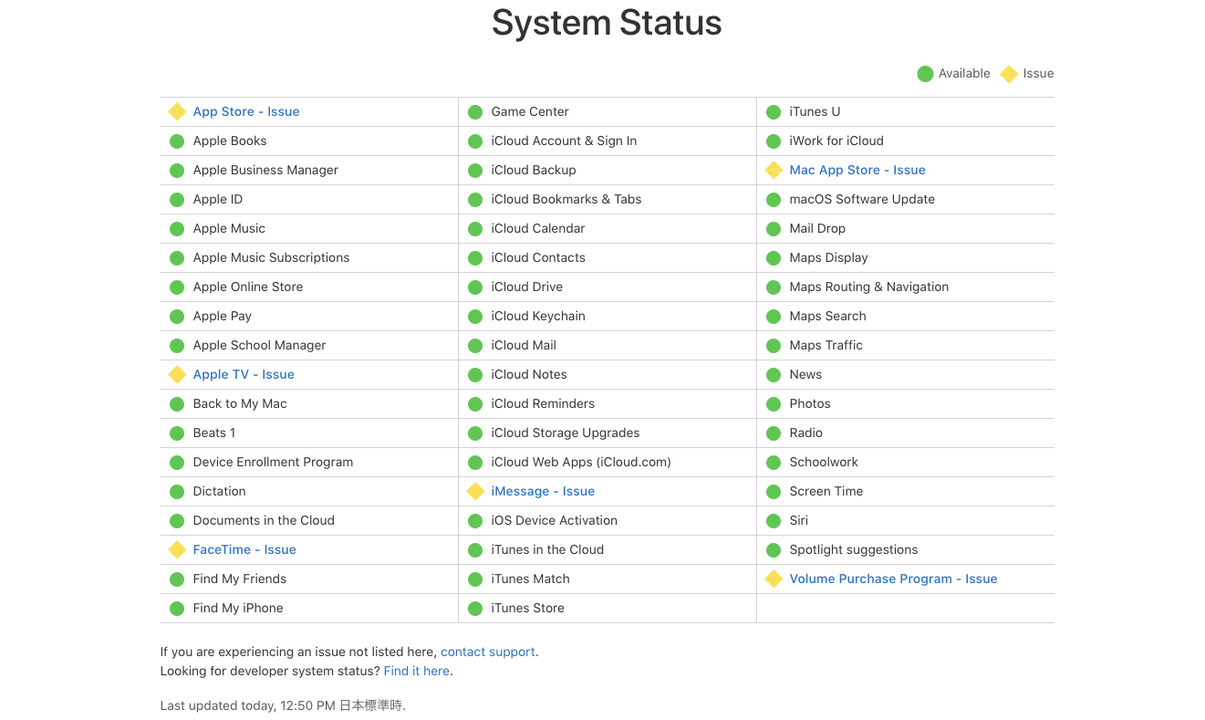Click the green dot beside Find My iPhone
The height and width of the screenshot is (720, 1205).
click(177, 608)
